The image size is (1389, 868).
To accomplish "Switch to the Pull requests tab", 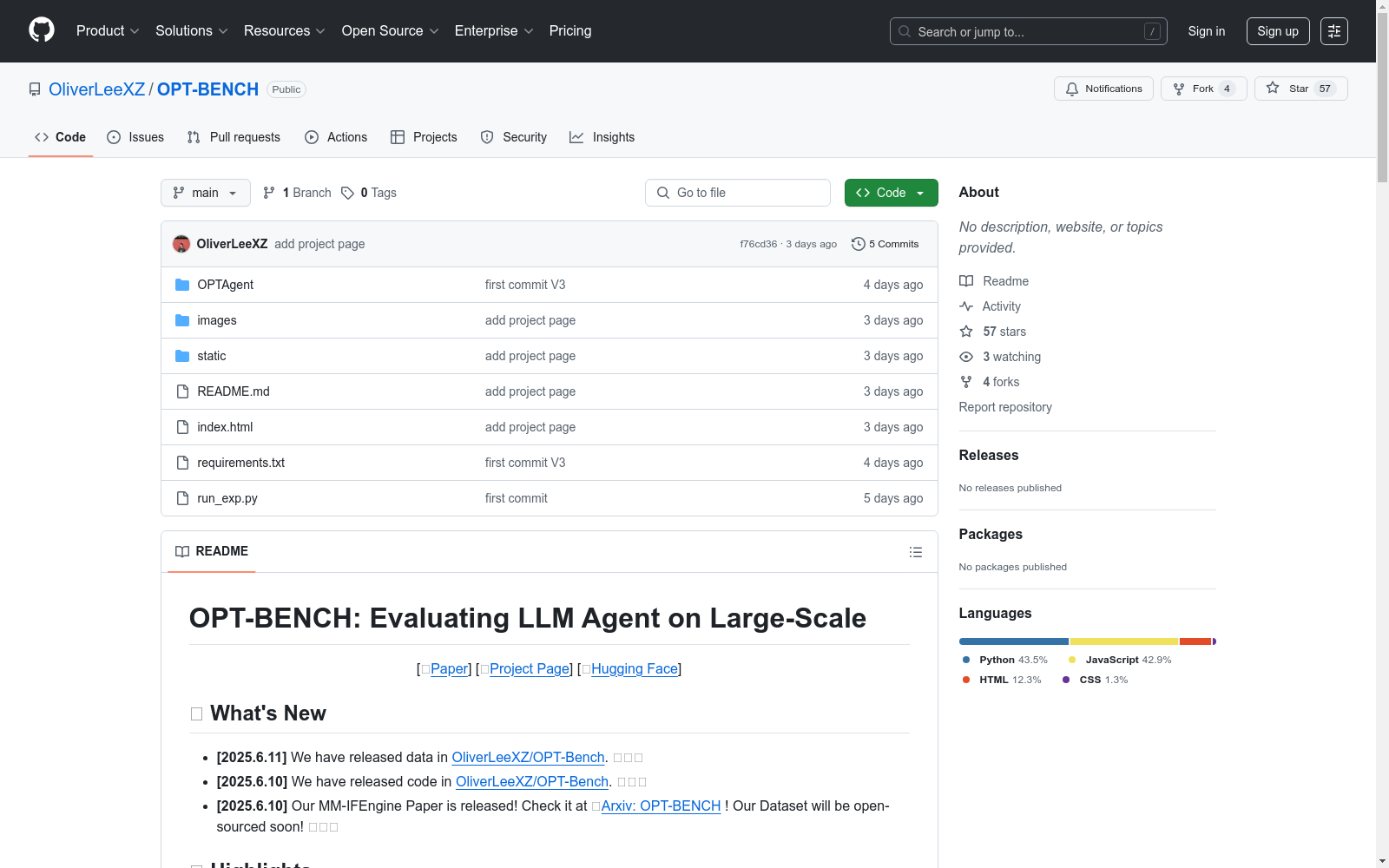I will [234, 137].
